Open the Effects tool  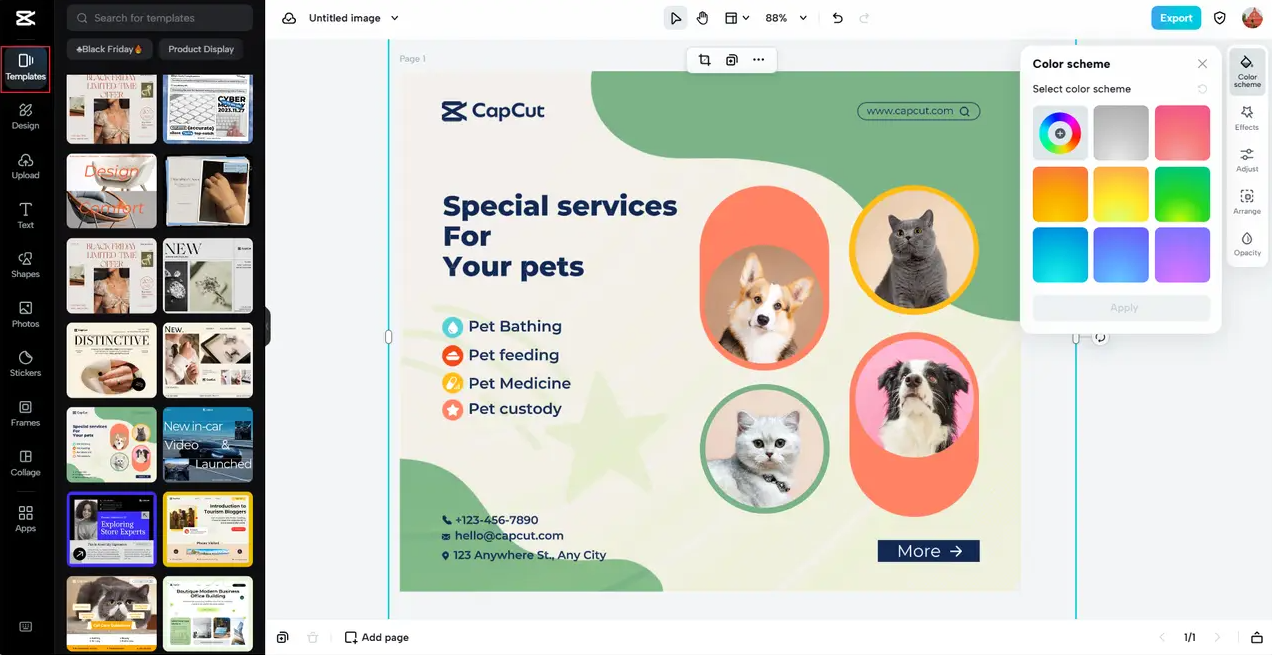tap(1247, 118)
